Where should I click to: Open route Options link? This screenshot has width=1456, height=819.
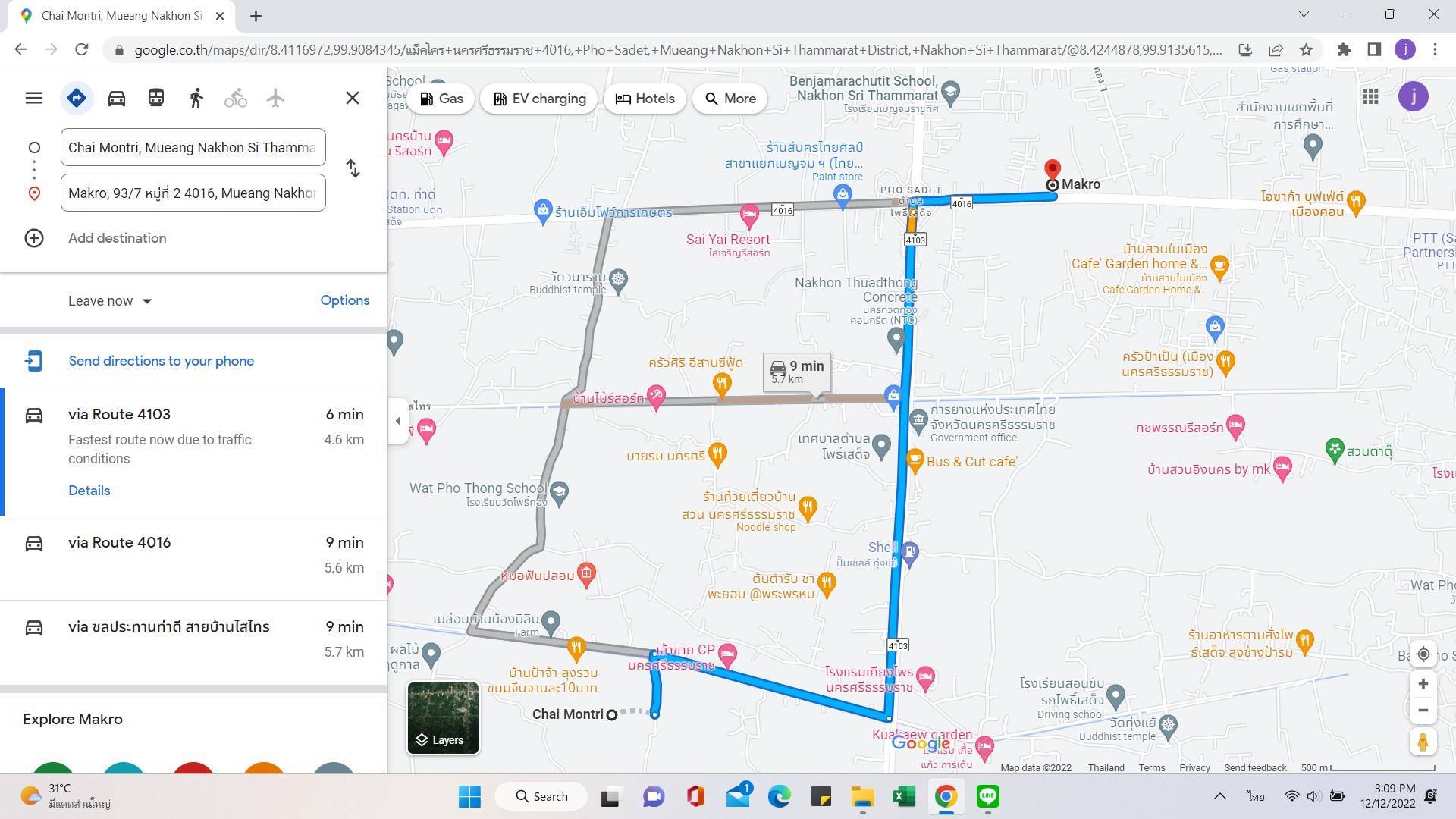344,300
